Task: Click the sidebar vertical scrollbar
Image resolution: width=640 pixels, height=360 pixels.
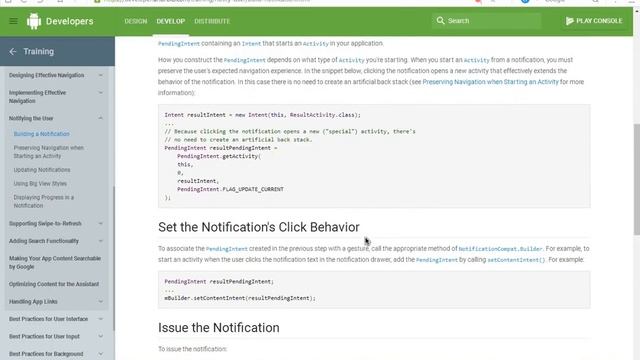Action: click(x=114, y=258)
